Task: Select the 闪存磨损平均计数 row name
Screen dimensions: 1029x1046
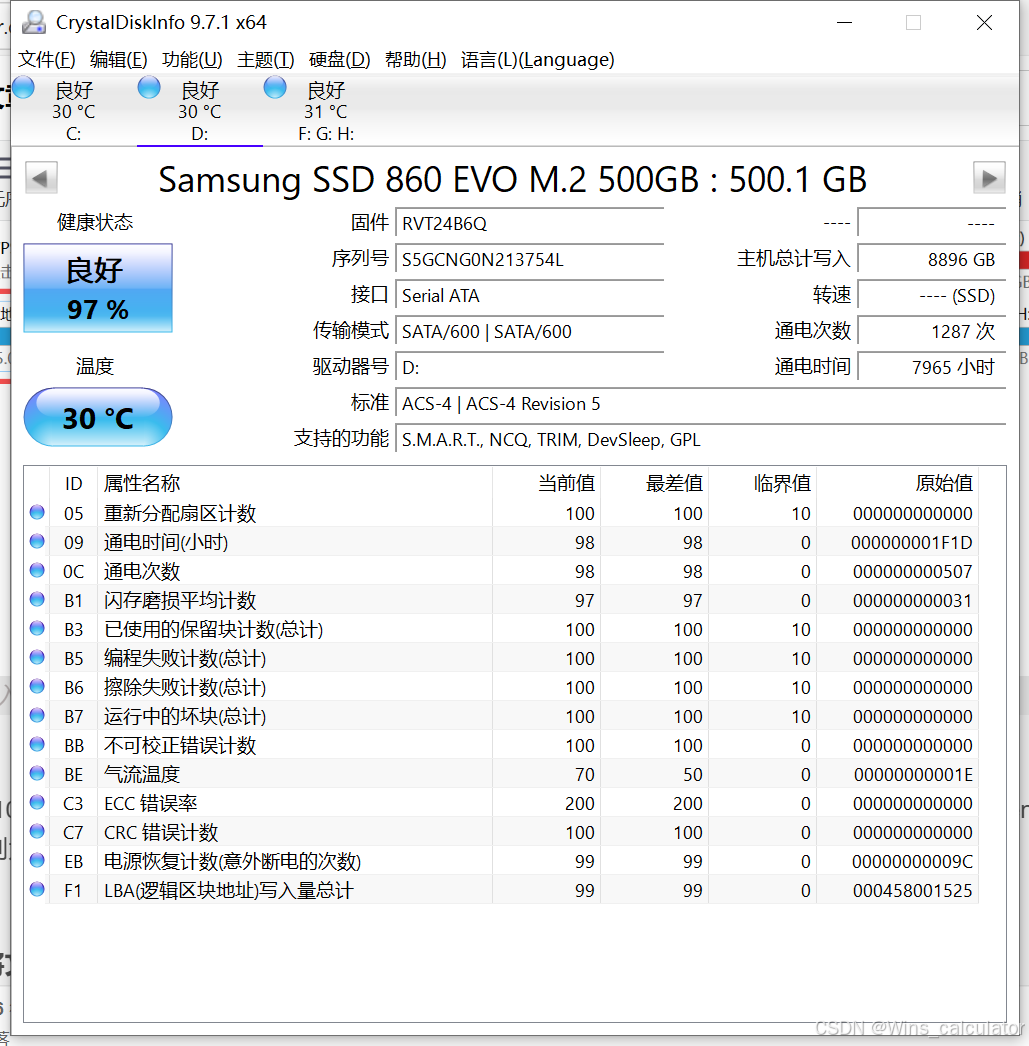Action: (180, 600)
